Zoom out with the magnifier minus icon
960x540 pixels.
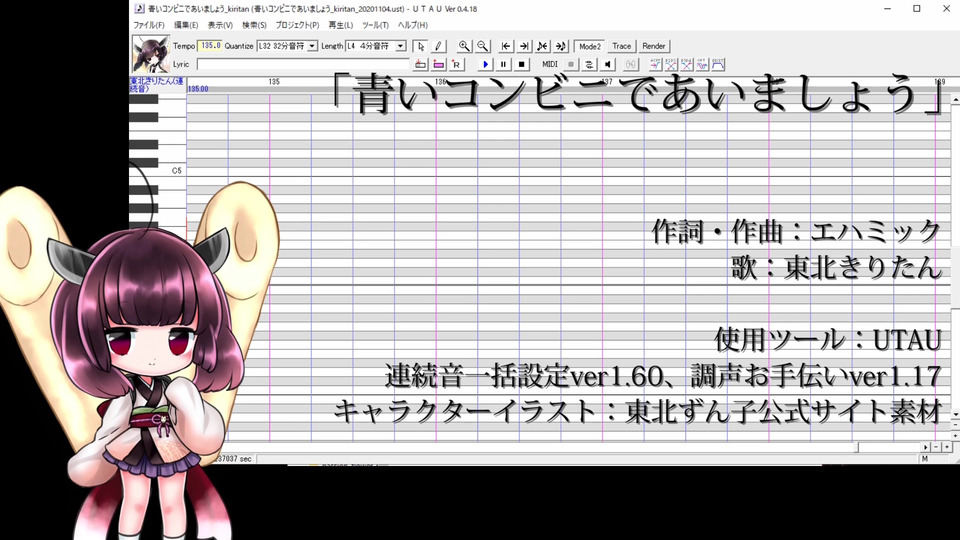coord(482,46)
